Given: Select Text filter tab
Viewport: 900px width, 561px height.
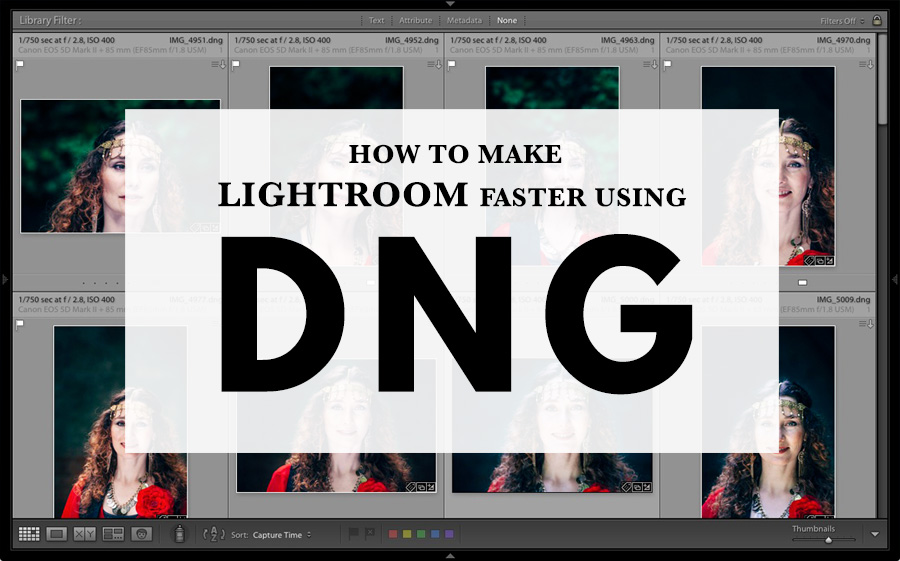Looking at the screenshot, I should (377, 20).
